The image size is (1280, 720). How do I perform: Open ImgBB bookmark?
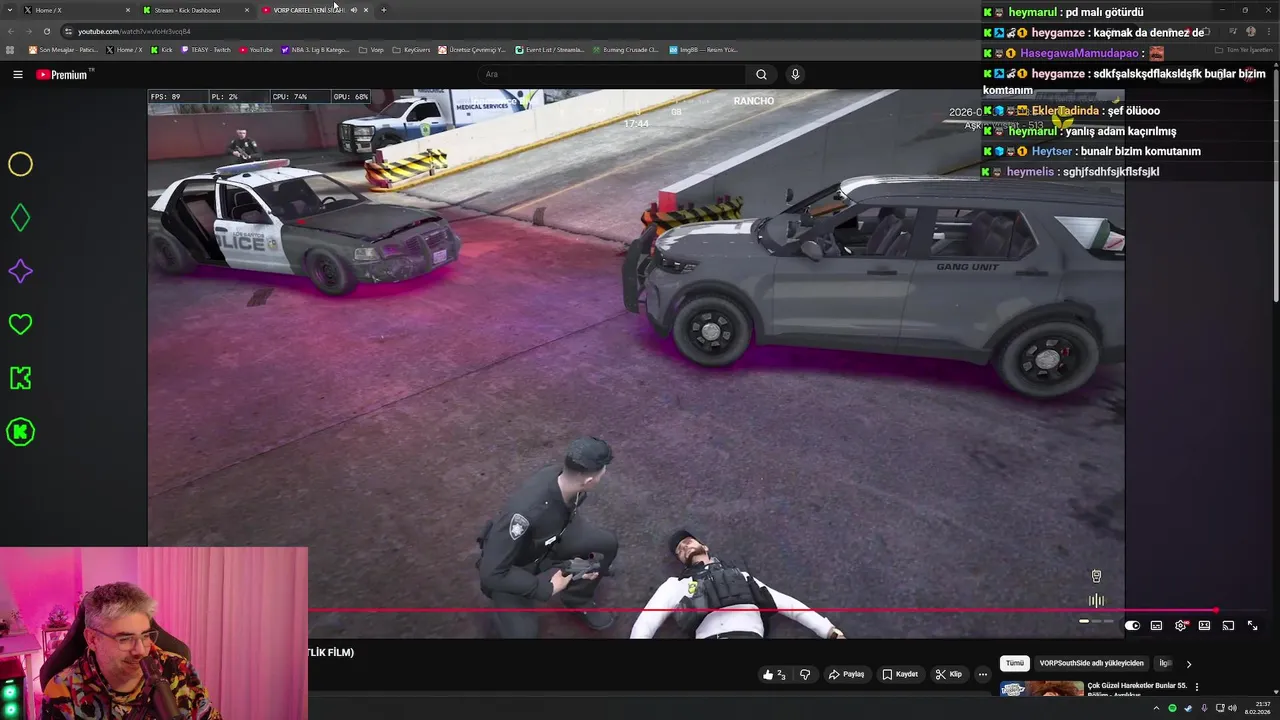(703, 50)
